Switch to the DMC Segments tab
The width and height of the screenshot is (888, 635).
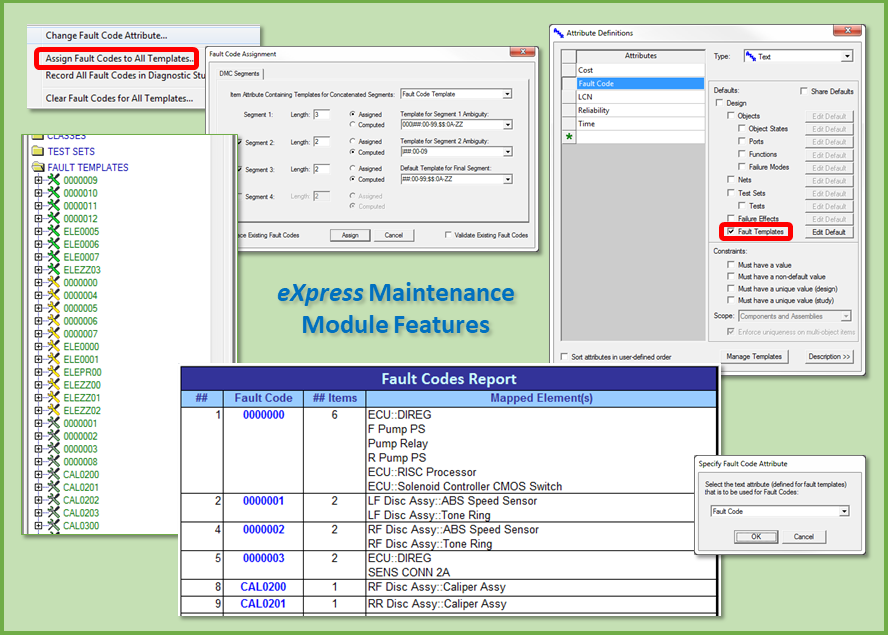pos(239,74)
